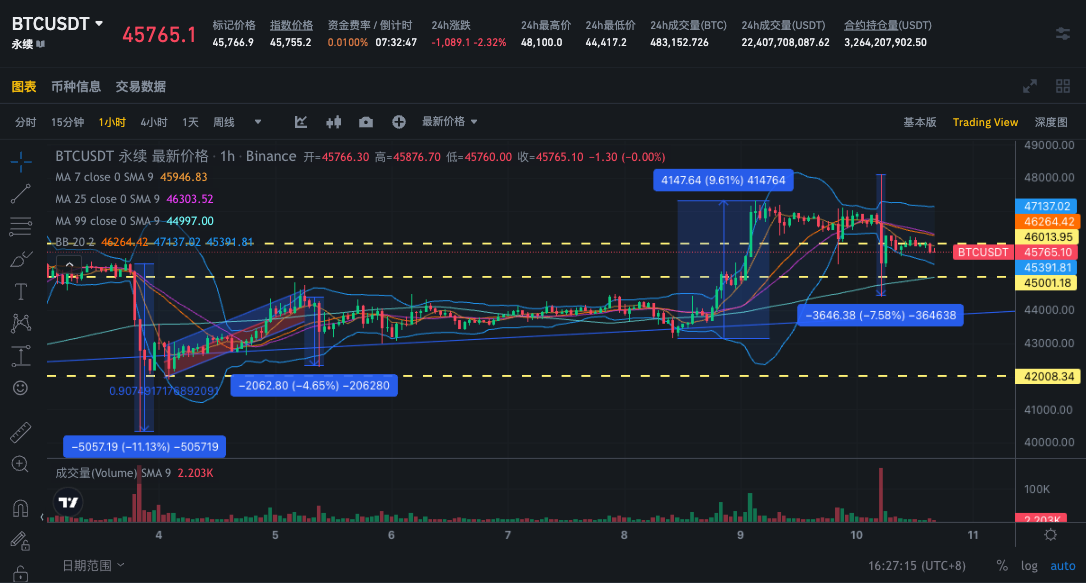
Task: Open the 最新价格 price type dropdown
Action: point(449,122)
